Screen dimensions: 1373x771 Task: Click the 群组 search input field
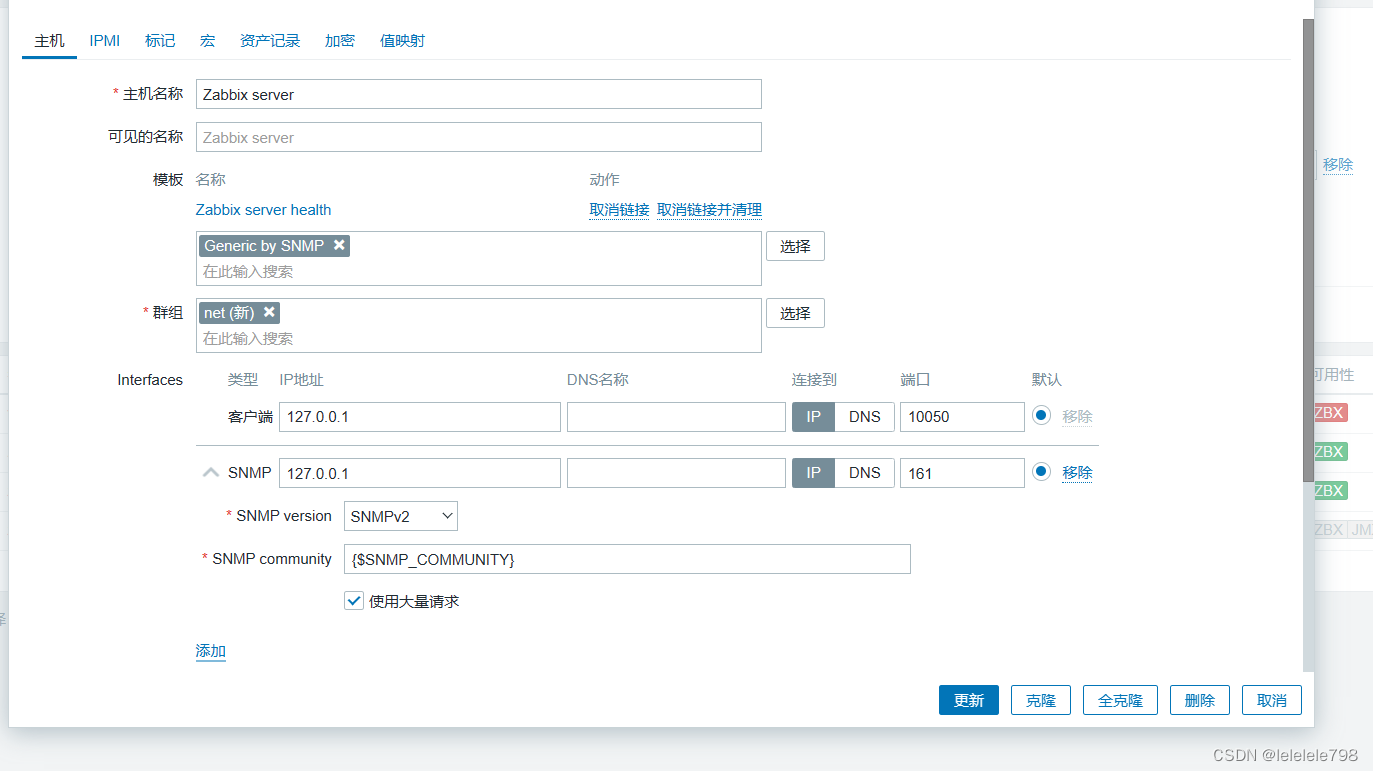coord(478,338)
